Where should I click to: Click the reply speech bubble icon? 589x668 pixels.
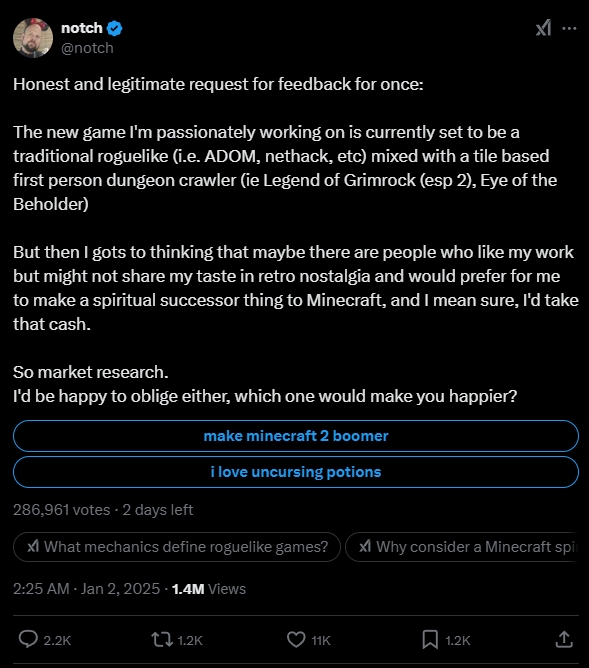[28, 639]
